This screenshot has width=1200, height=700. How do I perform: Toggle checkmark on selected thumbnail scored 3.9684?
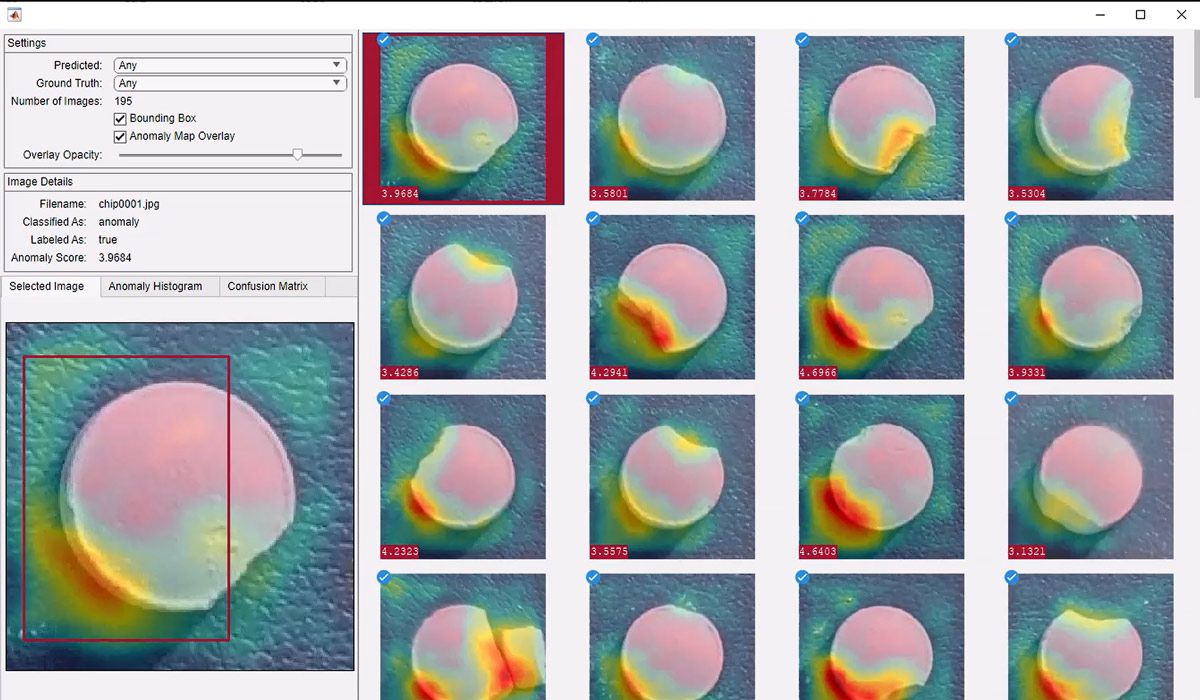[383, 39]
